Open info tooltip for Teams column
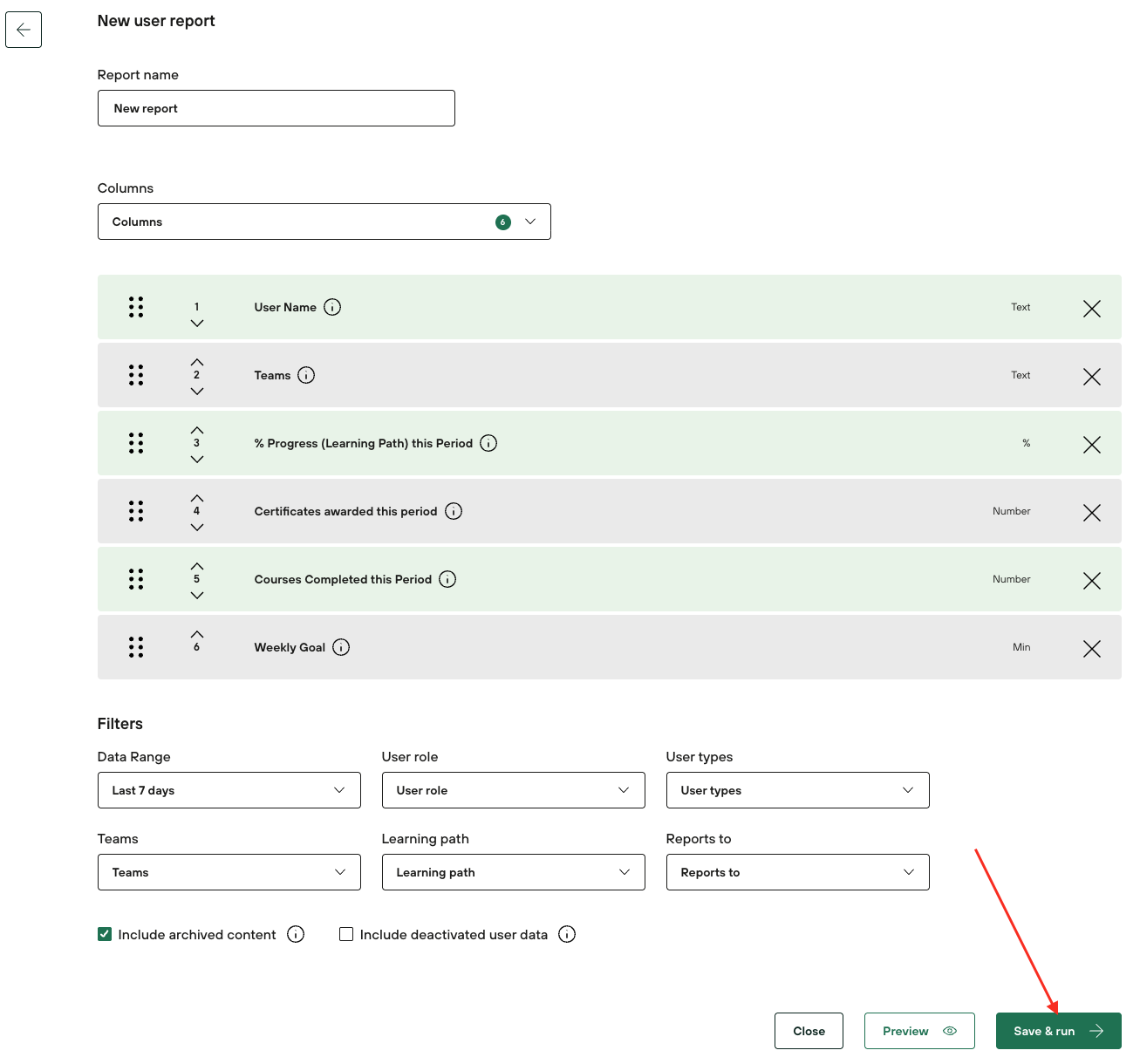 click(x=306, y=375)
